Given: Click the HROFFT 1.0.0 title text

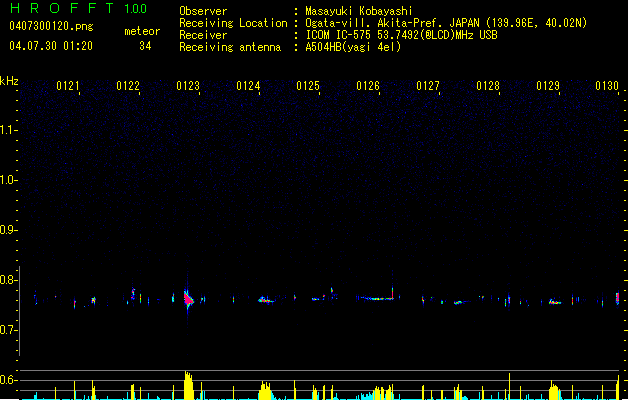Looking at the screenshot, I should tap(78, 8).
